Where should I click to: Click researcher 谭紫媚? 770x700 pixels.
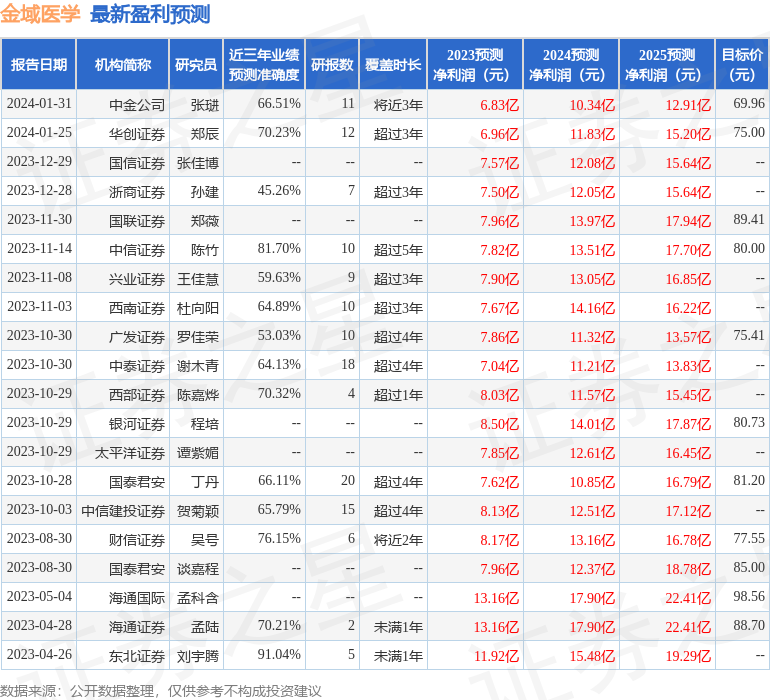point(198,452)
